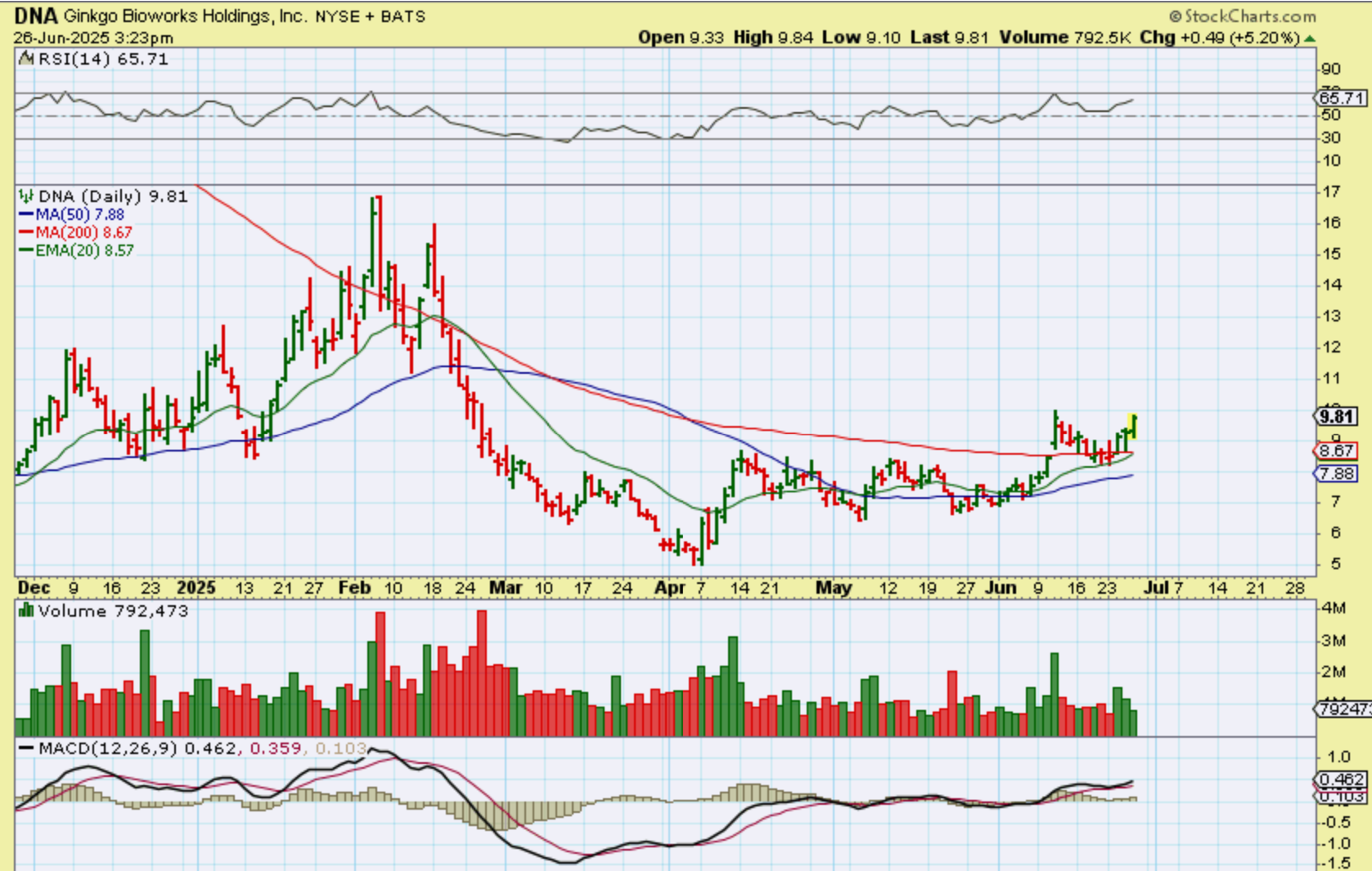
Task: Click the 4M label on volume axis
Action: (x=1334, y=608)
